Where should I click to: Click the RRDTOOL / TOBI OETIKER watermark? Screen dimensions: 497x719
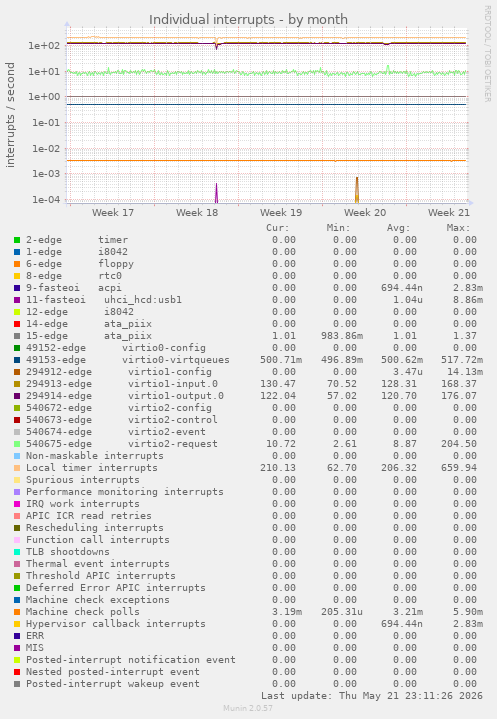(x=487, y=54)
